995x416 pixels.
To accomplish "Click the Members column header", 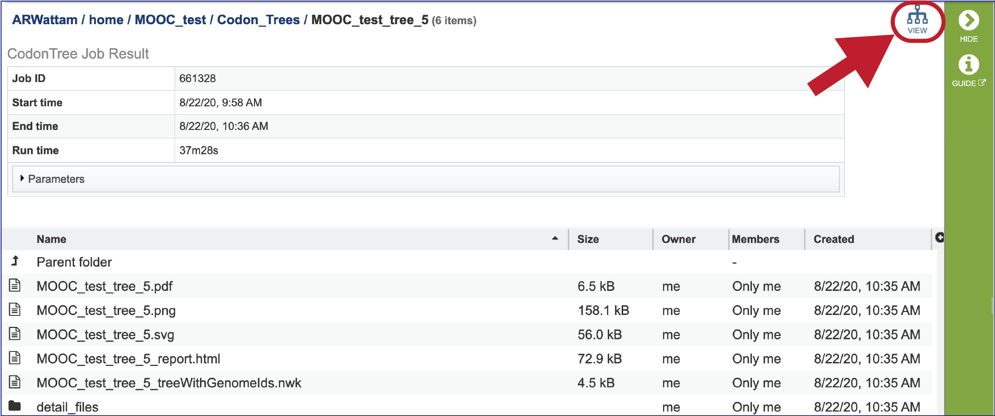I will 755,239.
